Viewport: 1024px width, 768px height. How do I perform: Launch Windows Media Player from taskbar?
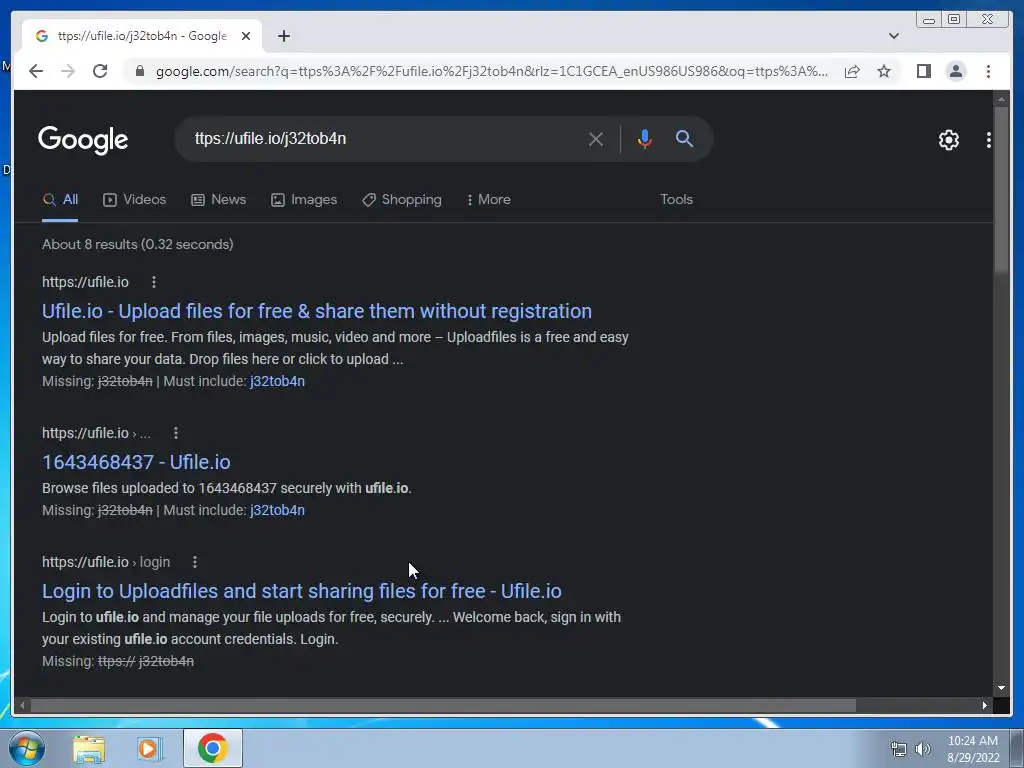pyautogui.click(x=150, y=749)
